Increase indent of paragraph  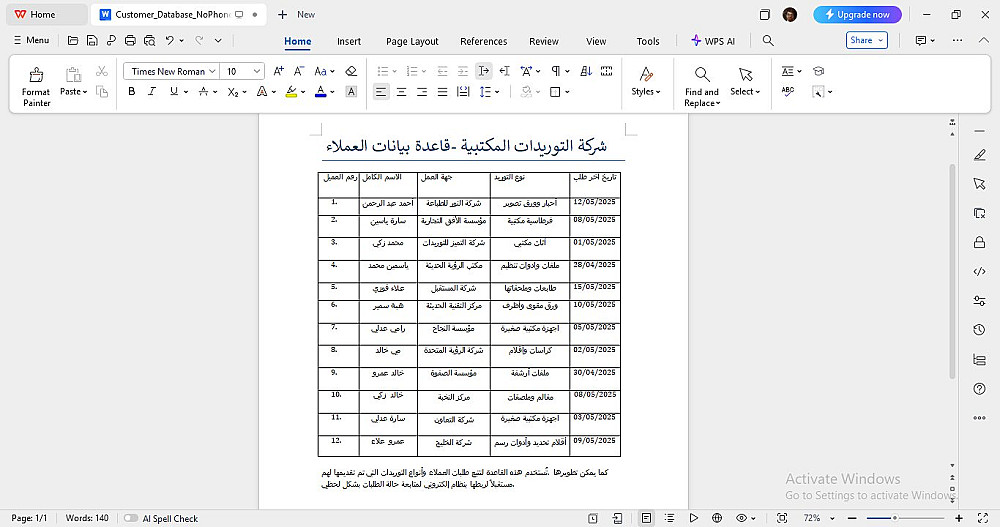pyautogui.click(x=462, y=71)
